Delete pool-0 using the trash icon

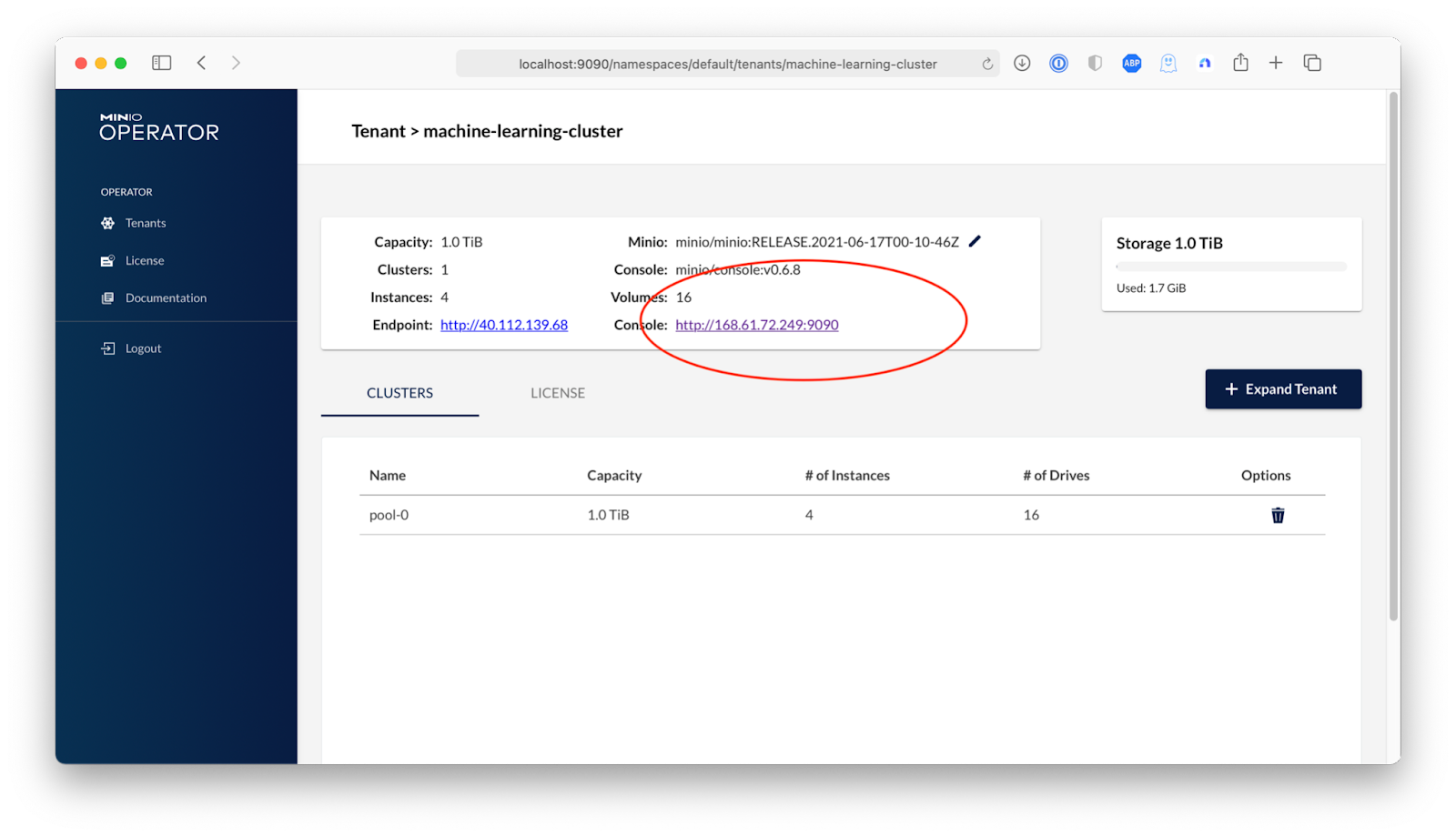click(x=1278, y=515)
